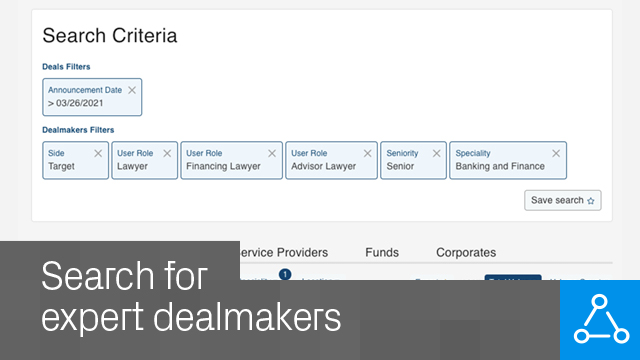Screen dimensions: 640x360
Task: Switch to the Corporates tab
Action: point(466,253)
